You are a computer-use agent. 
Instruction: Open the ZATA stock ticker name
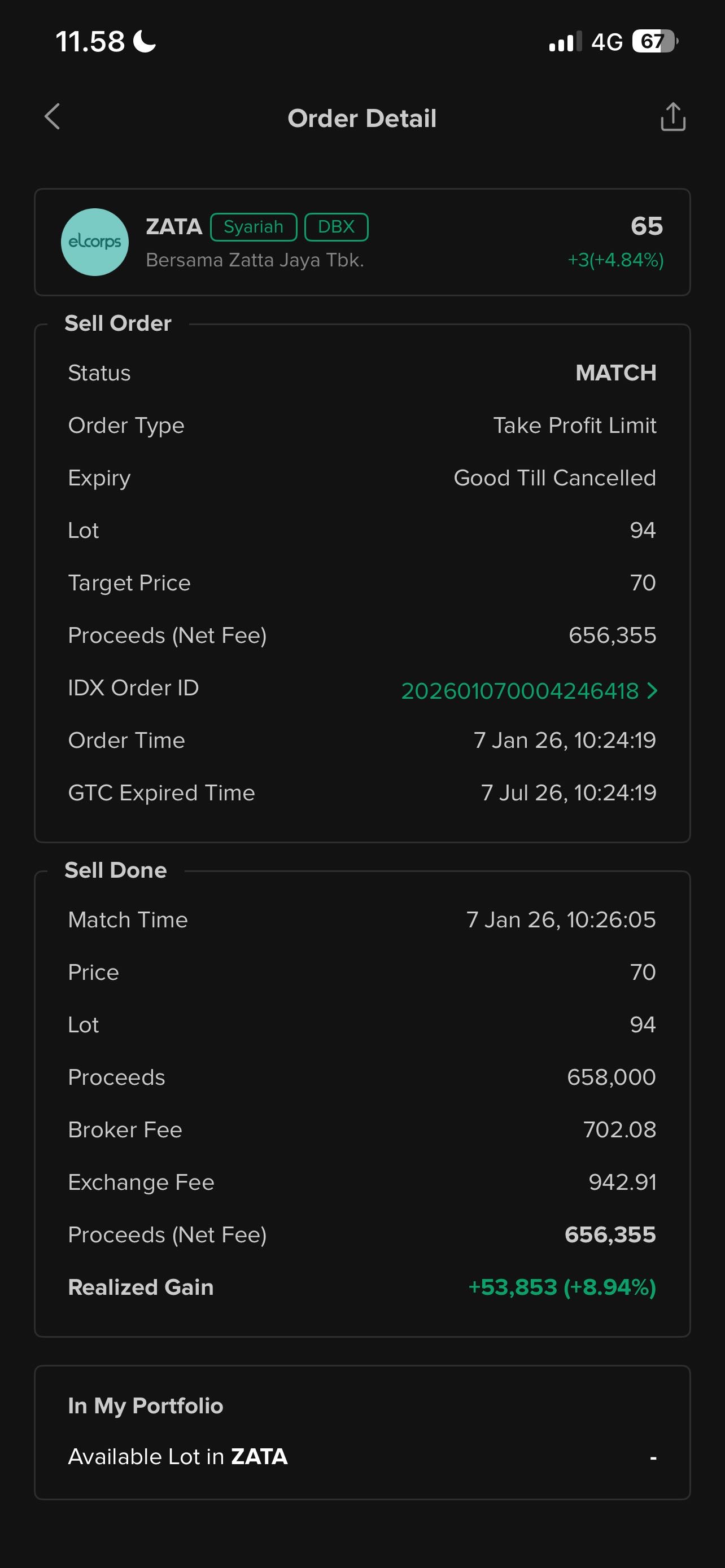[x=174, y=226]
